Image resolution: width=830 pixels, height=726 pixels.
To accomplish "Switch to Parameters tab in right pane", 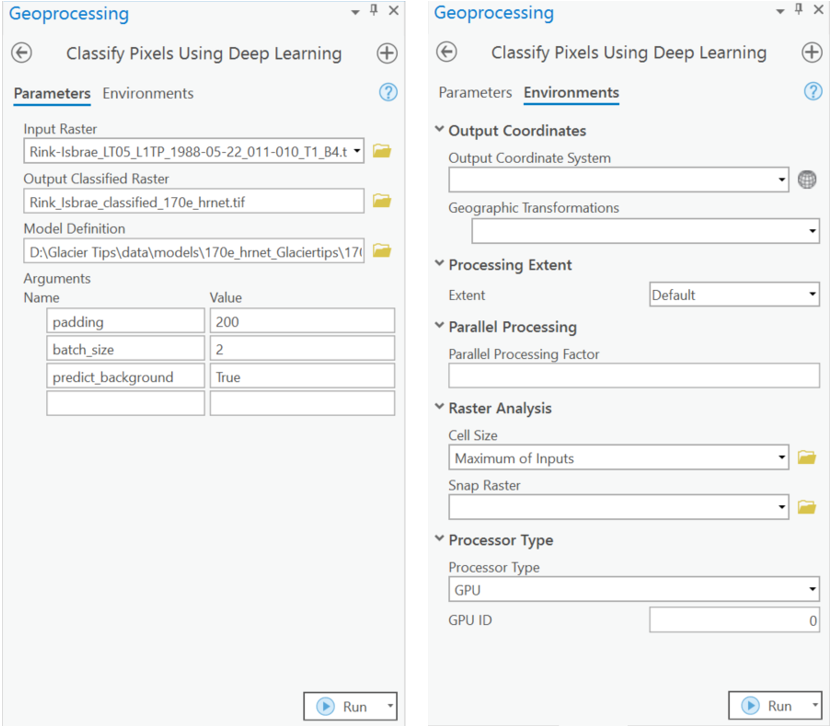I will 475,93.
